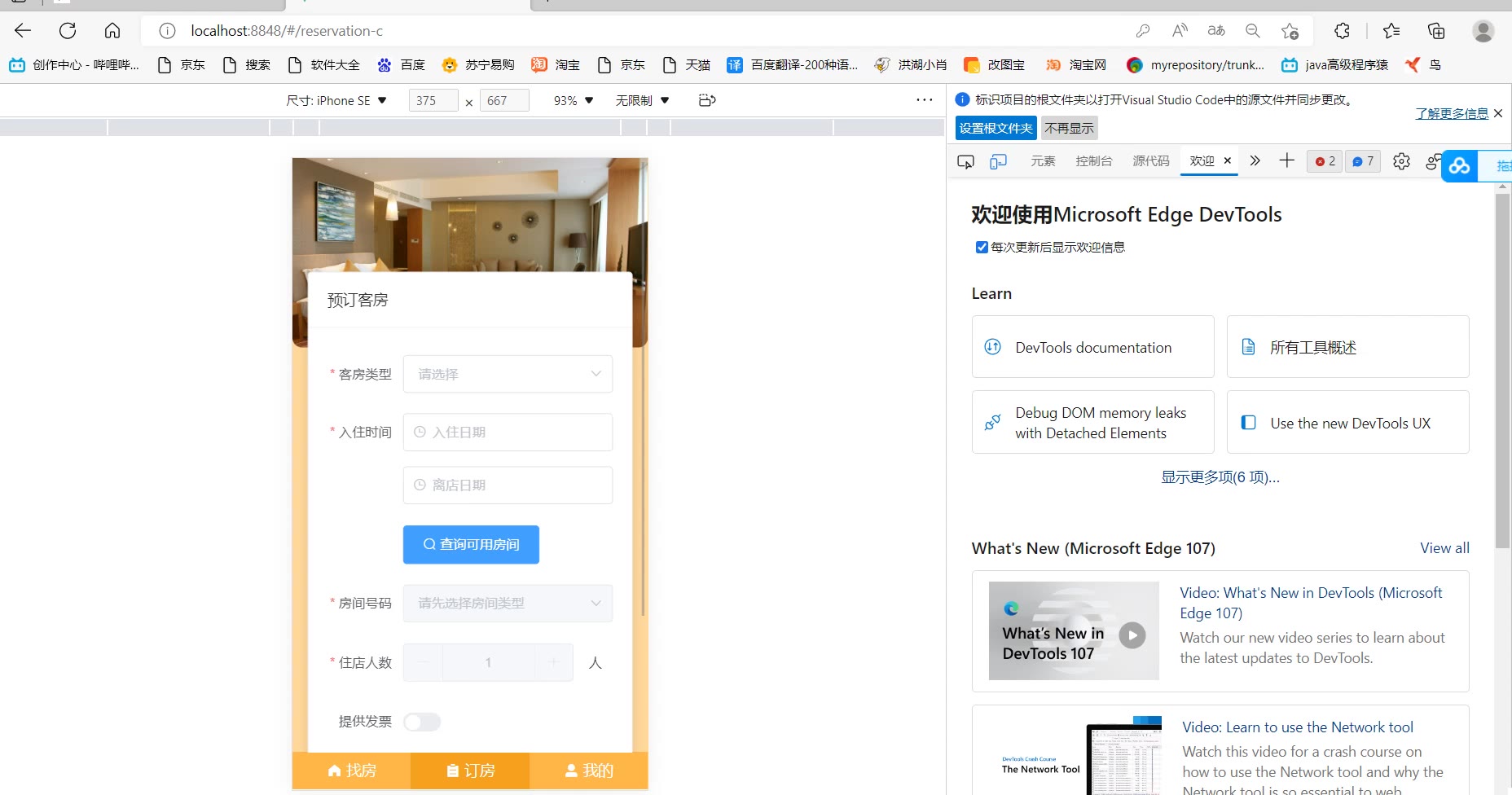Open the user profile avatar
This screenshot has height=795, width=1512.
tap(1483, 31)
